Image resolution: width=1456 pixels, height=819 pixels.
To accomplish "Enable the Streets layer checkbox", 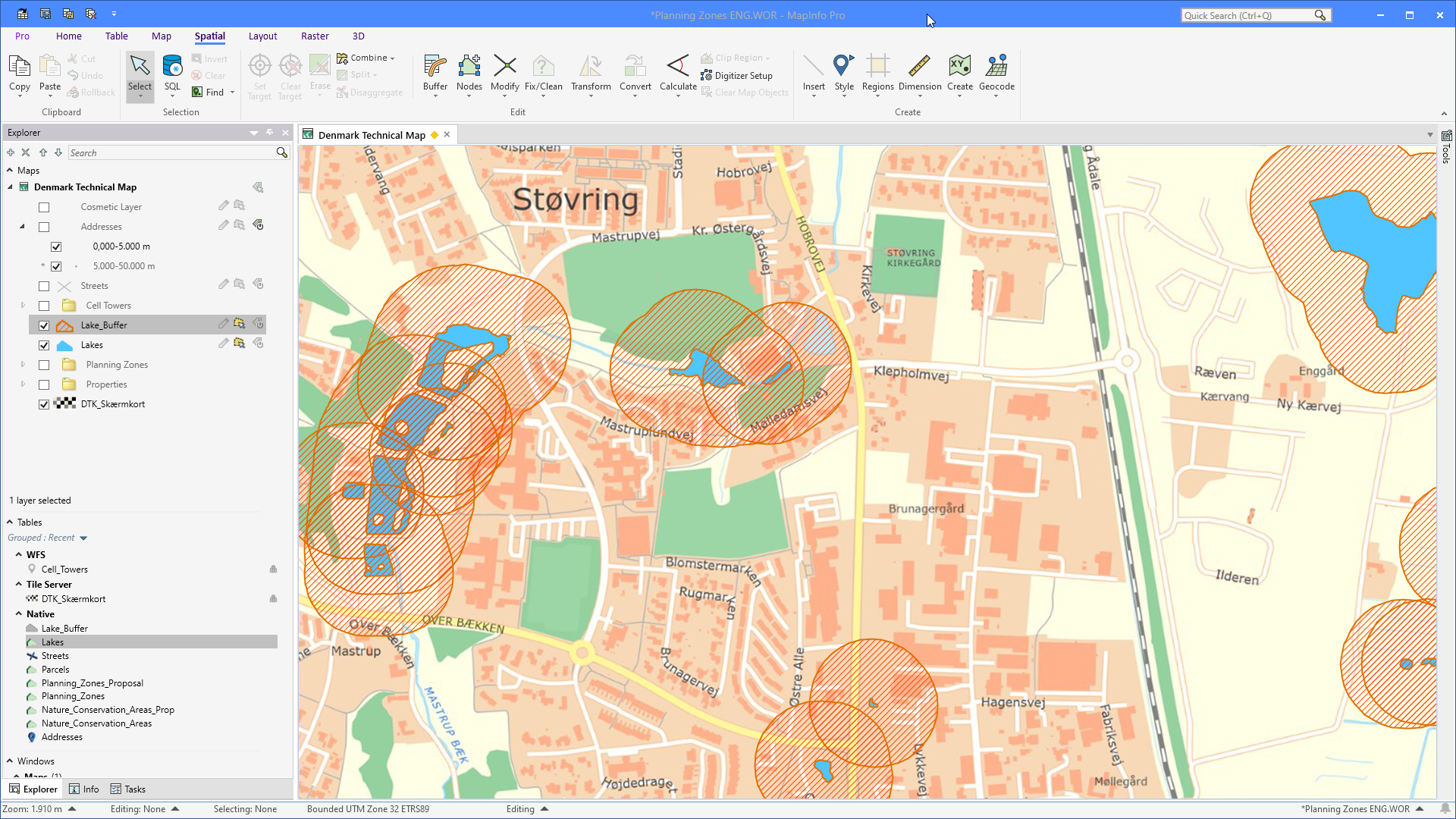I will pos(44,286).
